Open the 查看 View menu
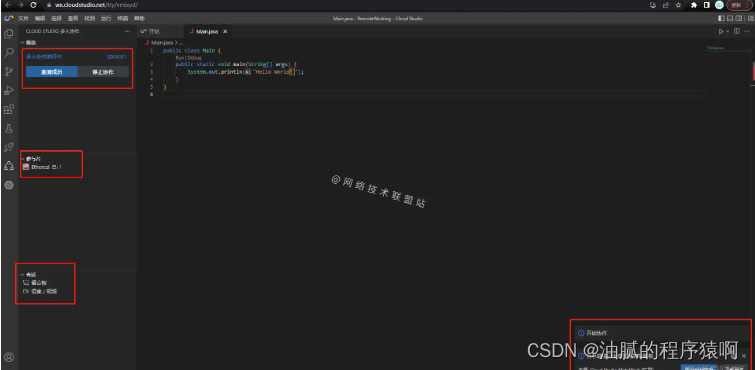 coord(73,18)
